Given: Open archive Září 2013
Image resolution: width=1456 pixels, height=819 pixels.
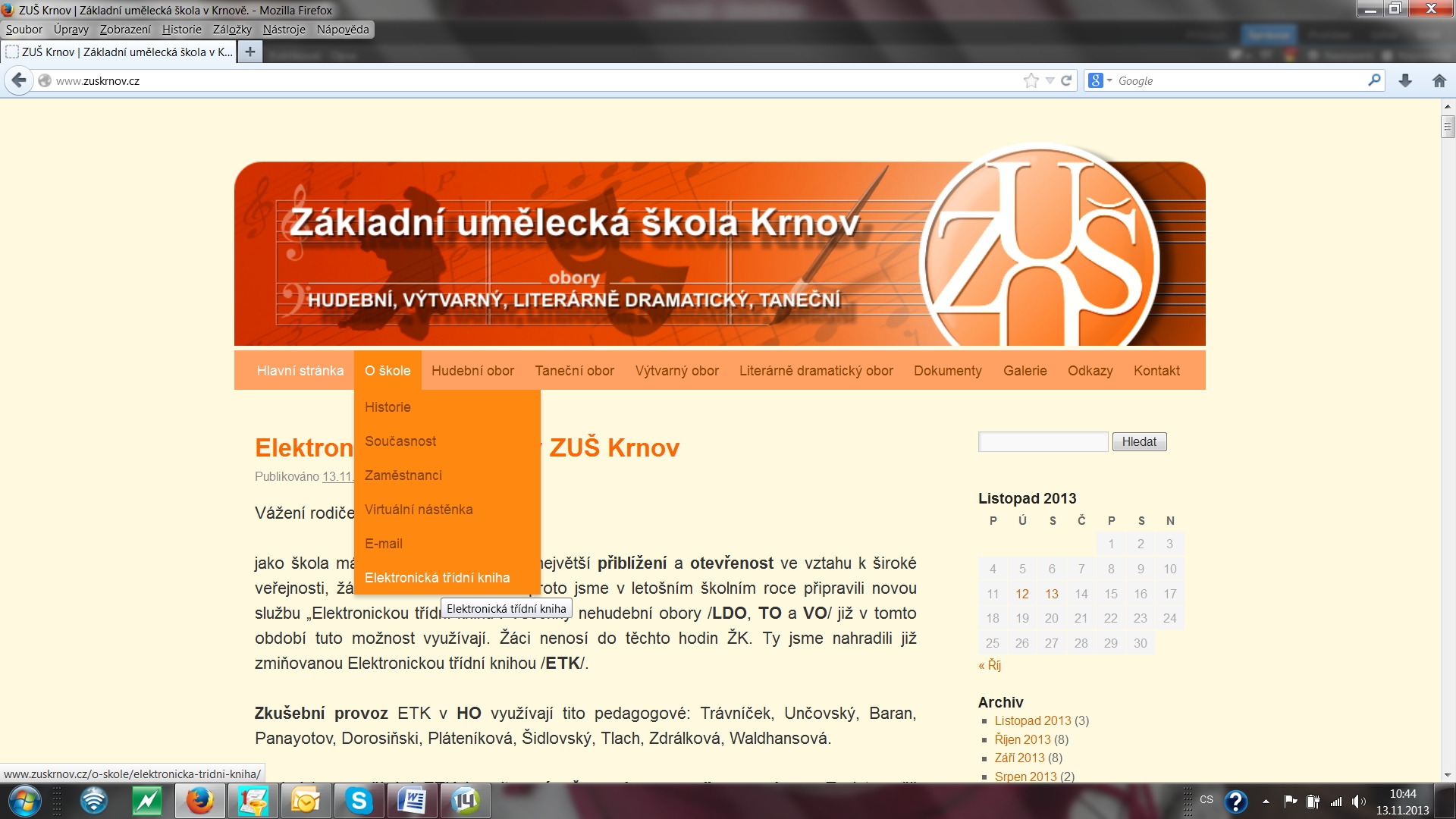Looking at the screenshot, I should click(1020, 758).
